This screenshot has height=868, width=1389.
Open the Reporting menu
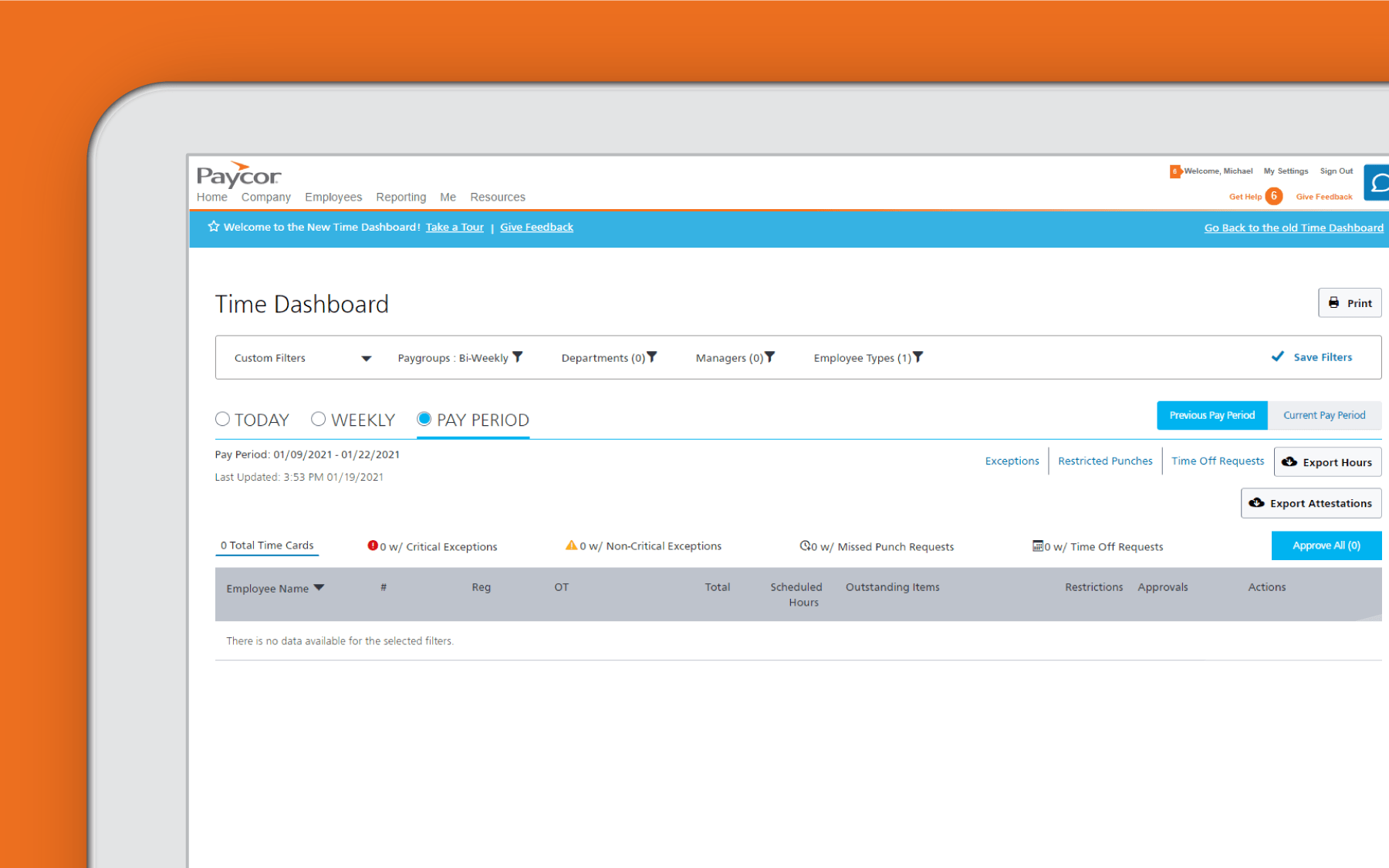click(400, 197)
